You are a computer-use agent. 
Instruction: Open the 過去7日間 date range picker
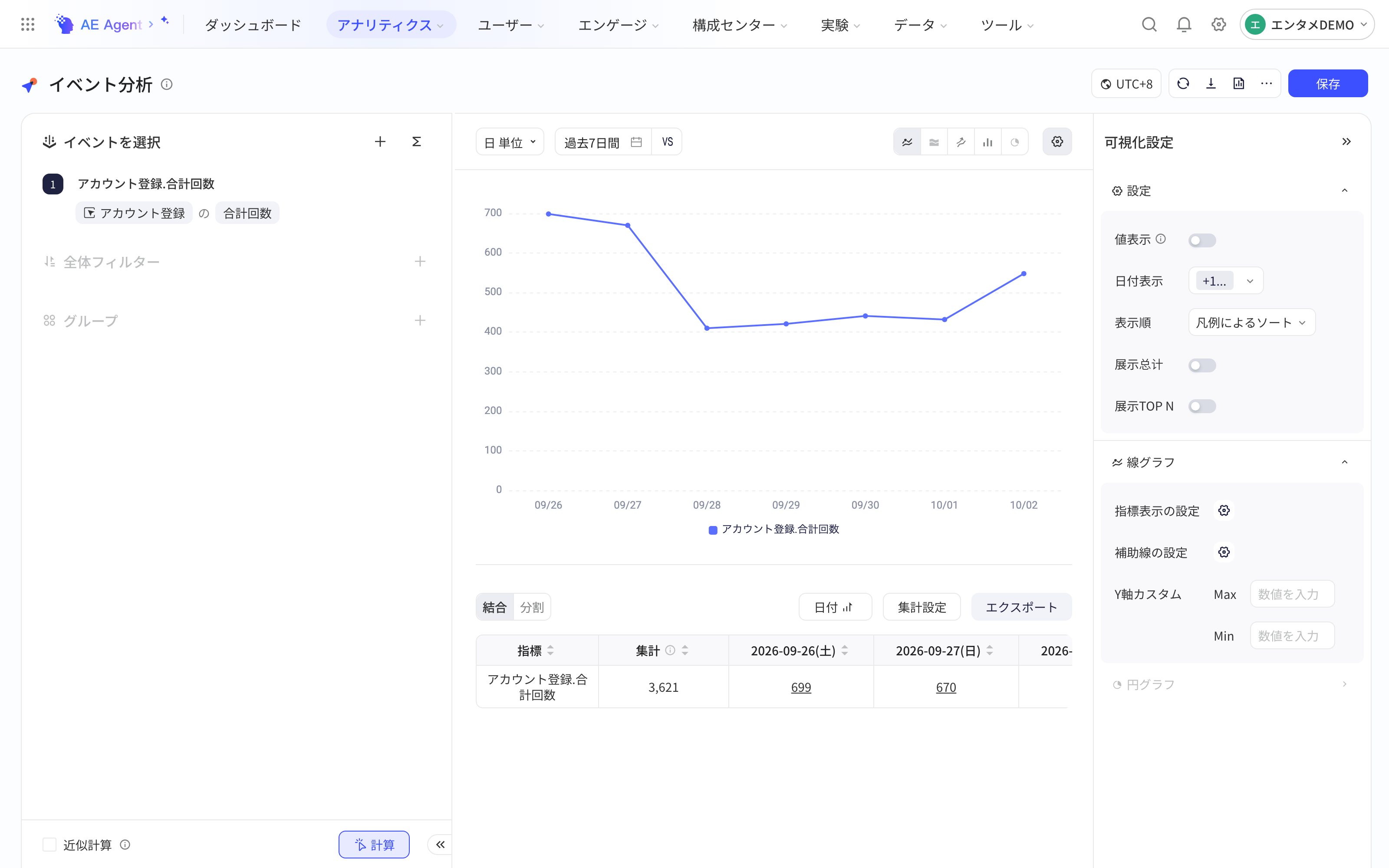point(602,142)
